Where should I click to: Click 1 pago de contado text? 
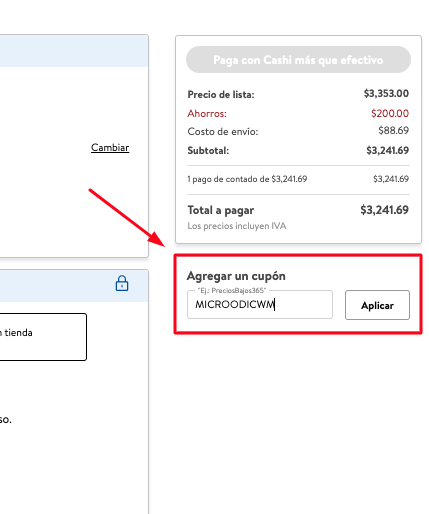click(x=247, y=179)
